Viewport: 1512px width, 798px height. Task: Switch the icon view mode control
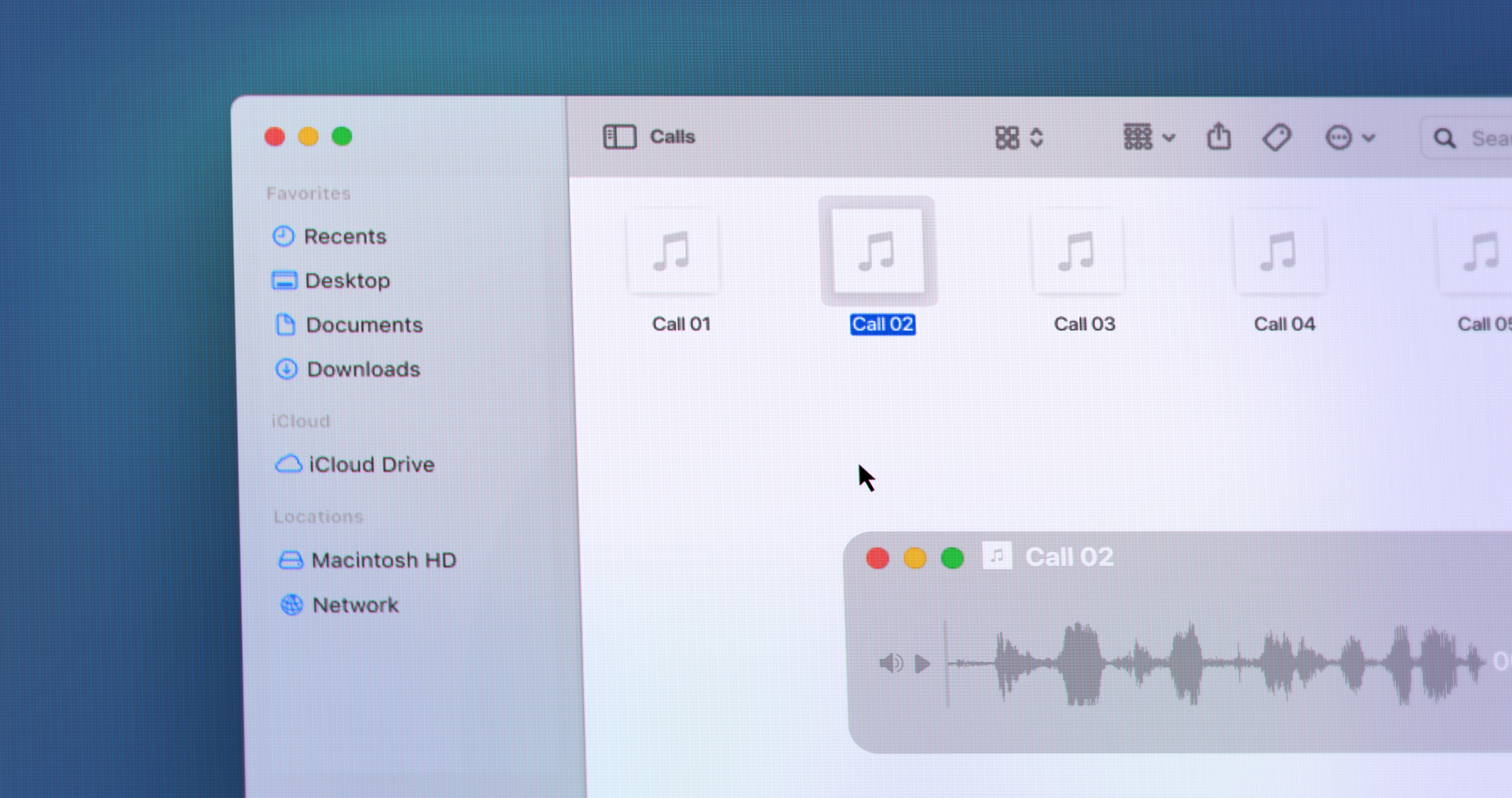pos(1018,138)
